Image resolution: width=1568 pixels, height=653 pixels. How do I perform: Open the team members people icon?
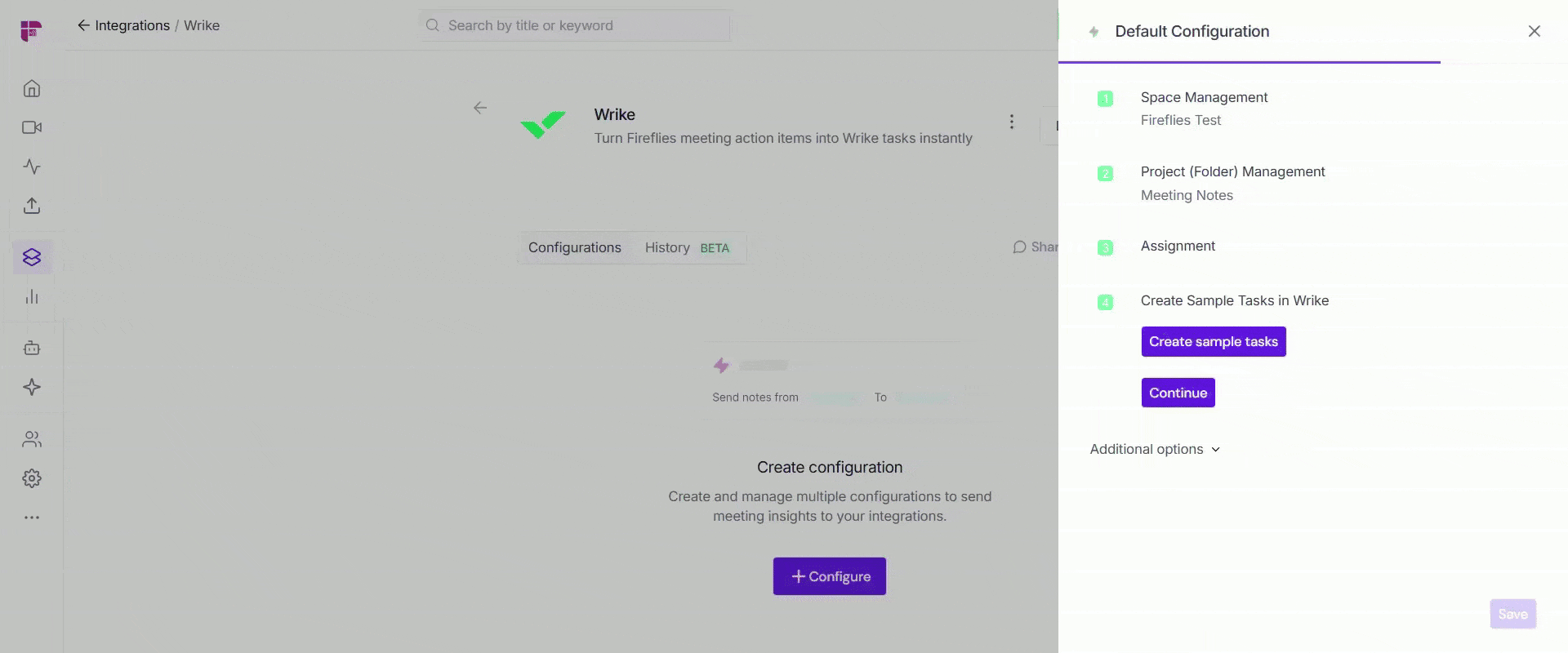click(x=32, y=439)
